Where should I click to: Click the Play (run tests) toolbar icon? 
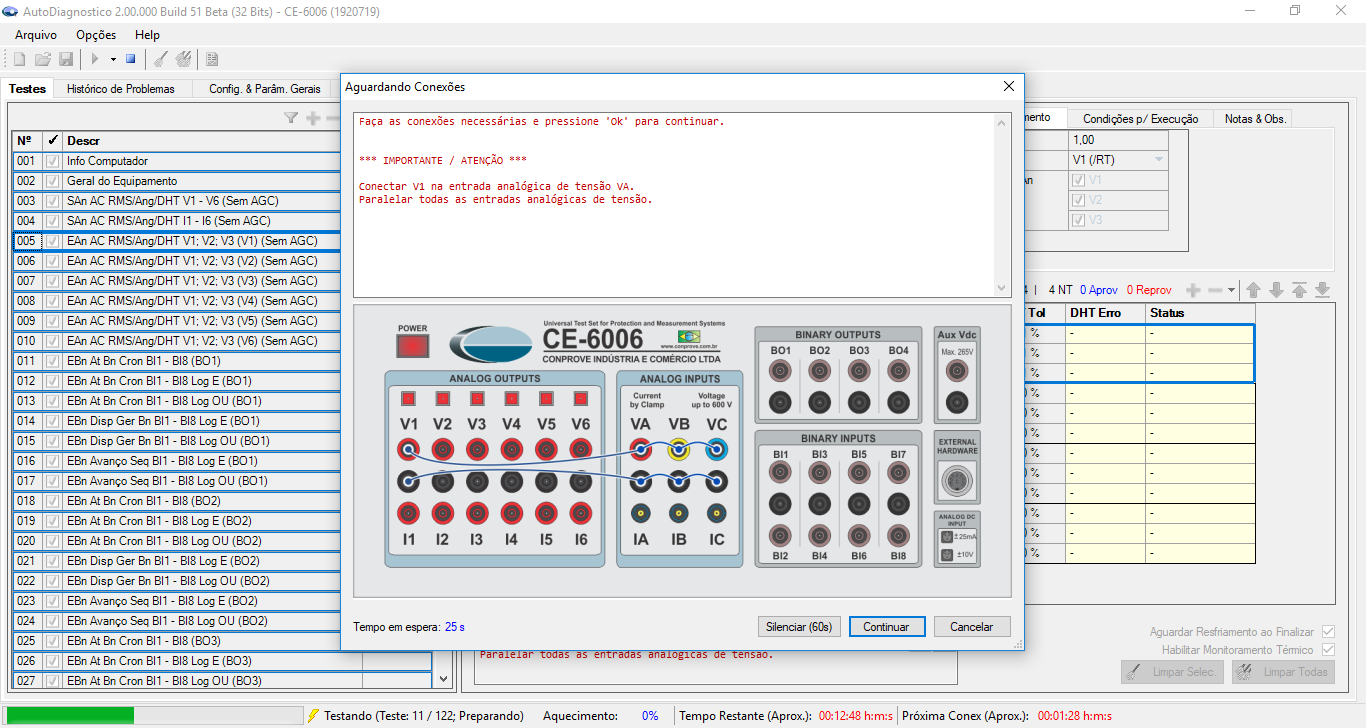pyautogui.click(x=95, y=60)
